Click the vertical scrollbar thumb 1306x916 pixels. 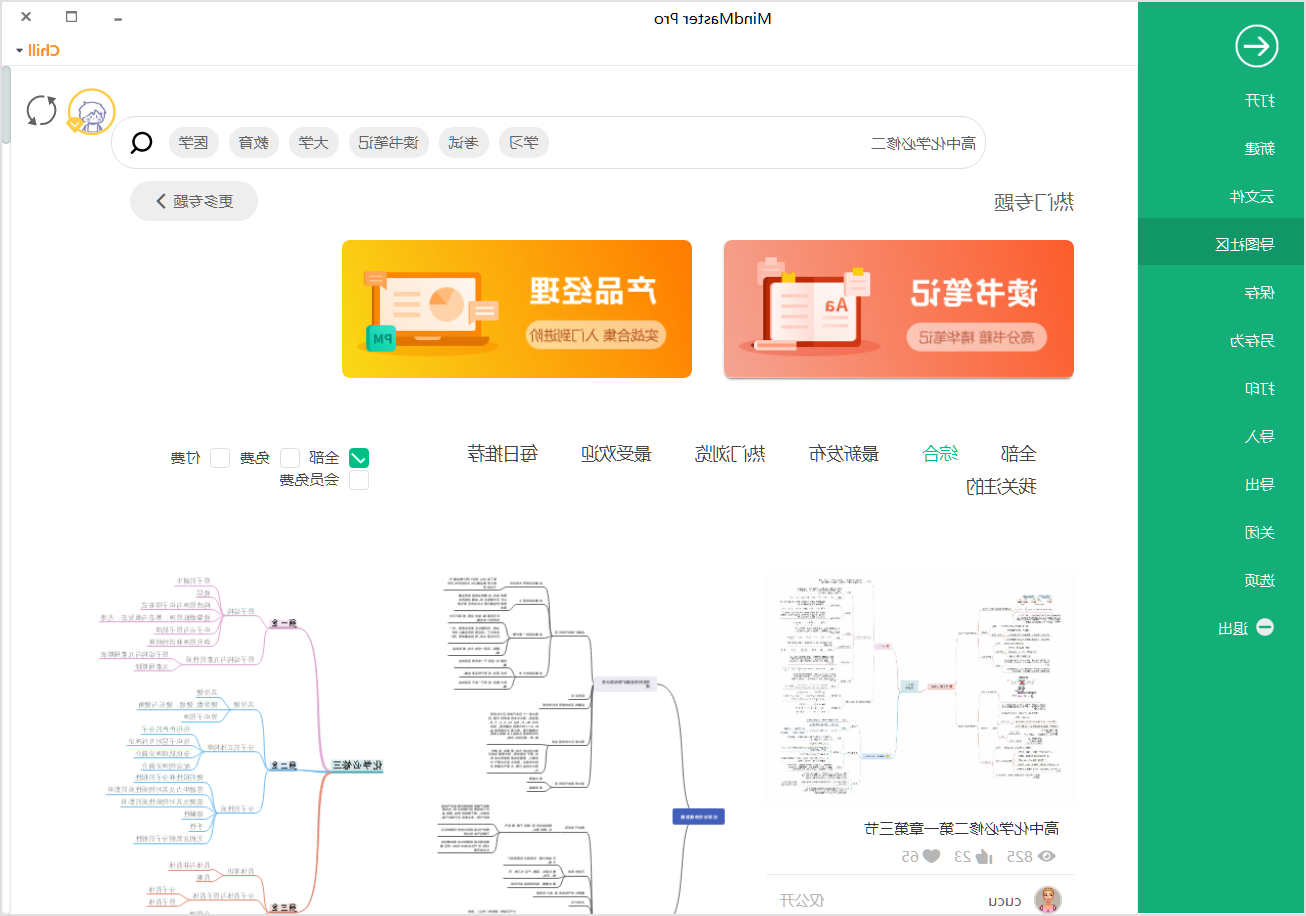point(5,105)
